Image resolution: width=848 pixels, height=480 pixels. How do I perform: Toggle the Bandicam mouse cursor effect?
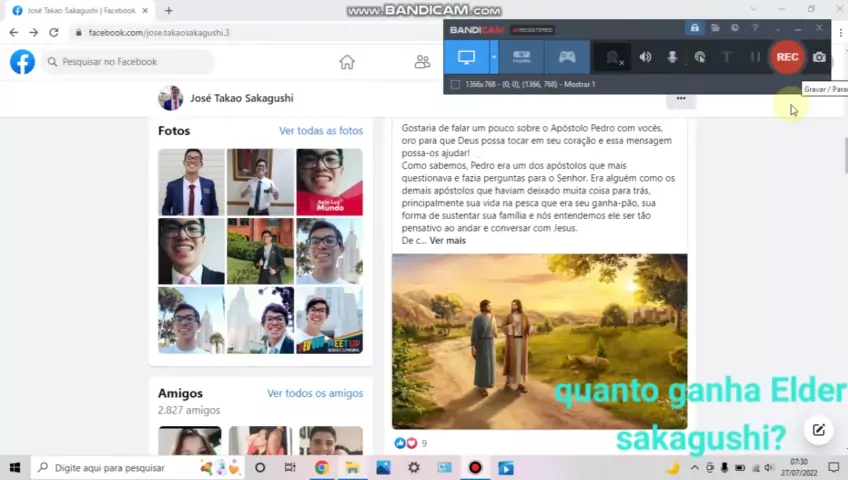[700, 57]
